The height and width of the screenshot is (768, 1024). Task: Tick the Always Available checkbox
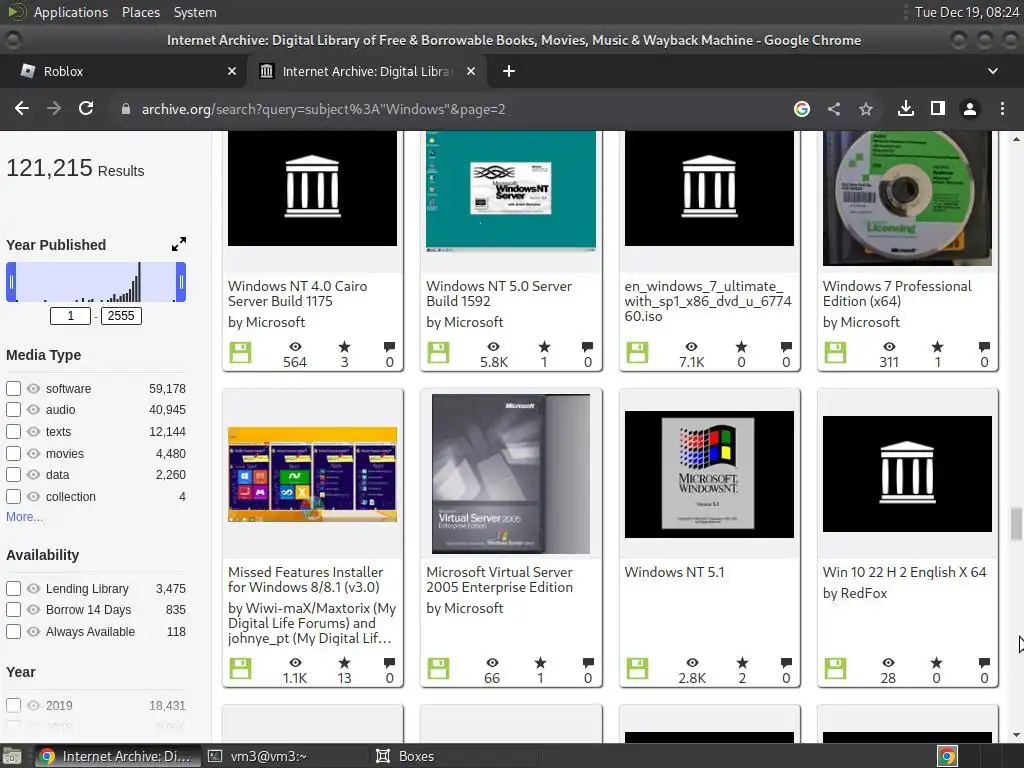point(13,632)
